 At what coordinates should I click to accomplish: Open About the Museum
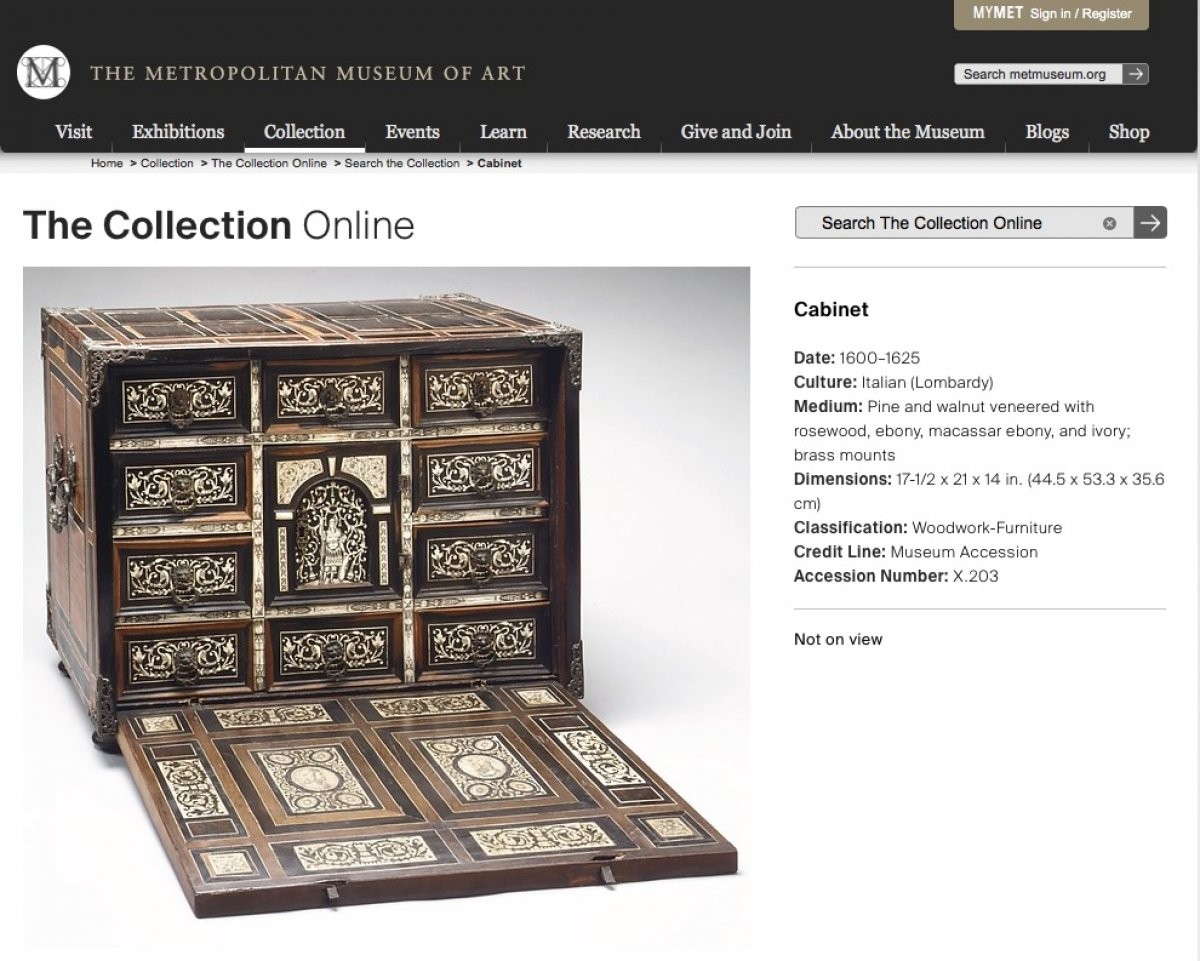click(908, 132)
